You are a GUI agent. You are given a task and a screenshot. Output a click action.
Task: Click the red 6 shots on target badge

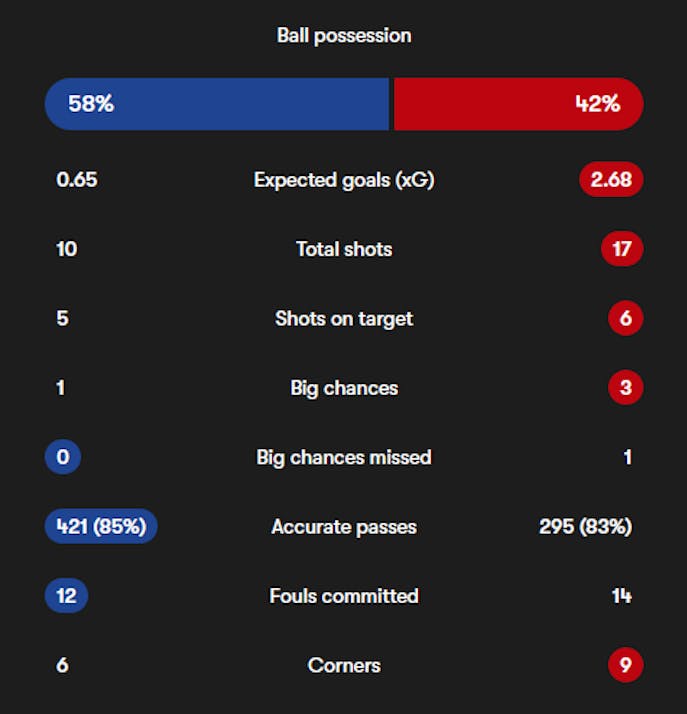coord(625,318)
